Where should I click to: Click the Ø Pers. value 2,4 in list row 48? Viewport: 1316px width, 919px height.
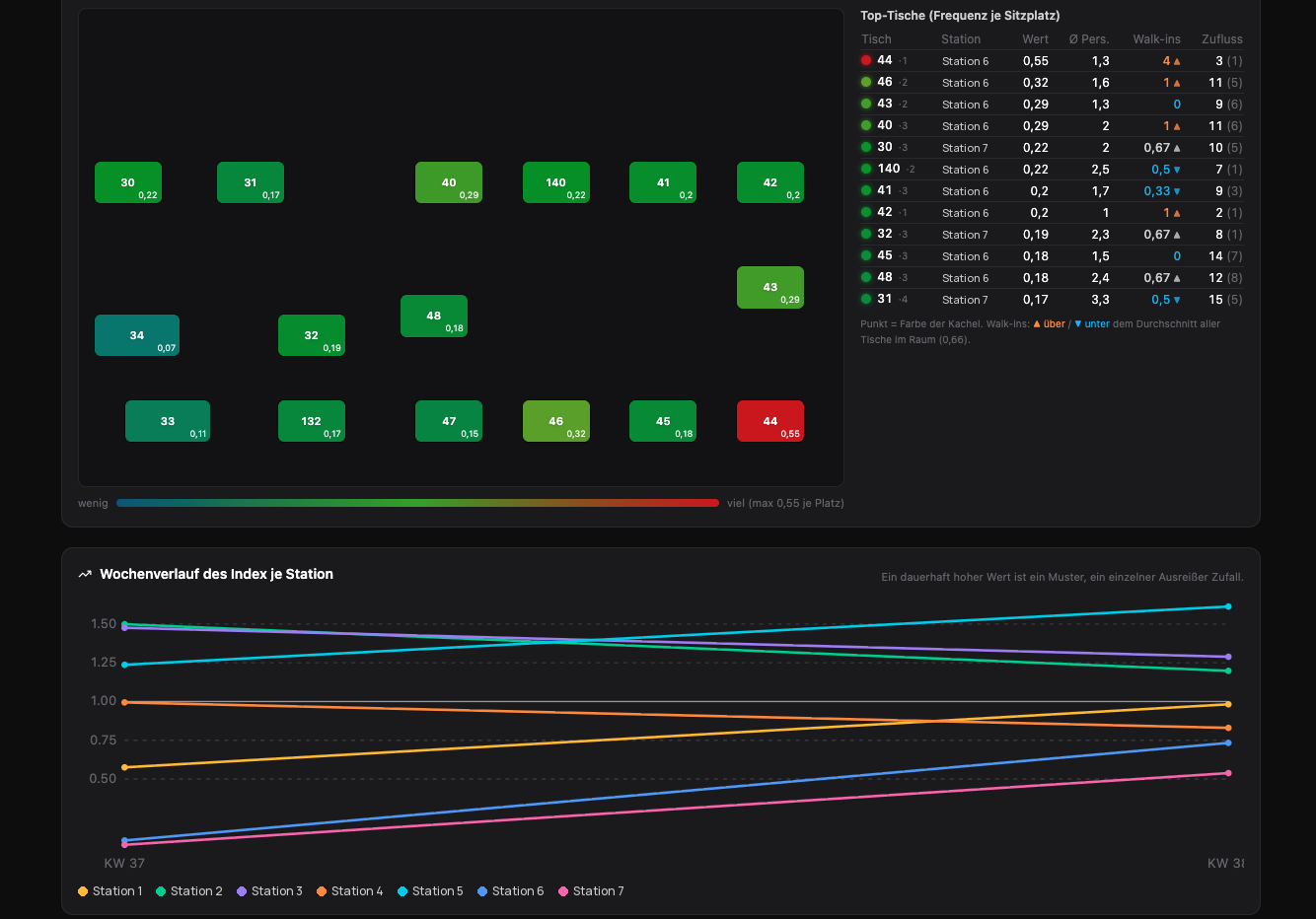pos(1101,278)
